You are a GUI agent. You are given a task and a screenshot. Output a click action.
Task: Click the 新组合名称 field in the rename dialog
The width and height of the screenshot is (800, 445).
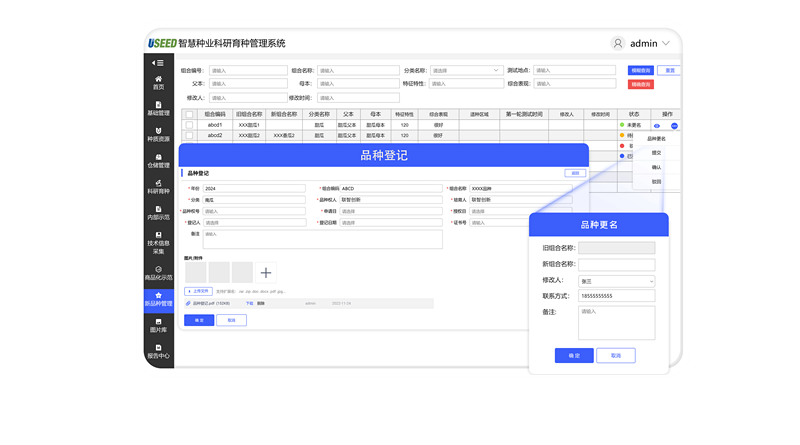pyautogui.click(x=617, y=265)
